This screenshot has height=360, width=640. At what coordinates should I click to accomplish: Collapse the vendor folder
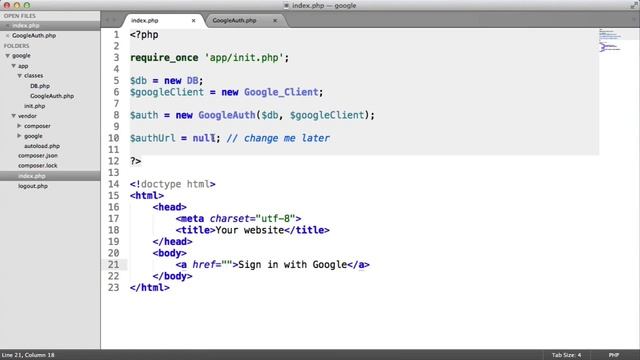13,116
